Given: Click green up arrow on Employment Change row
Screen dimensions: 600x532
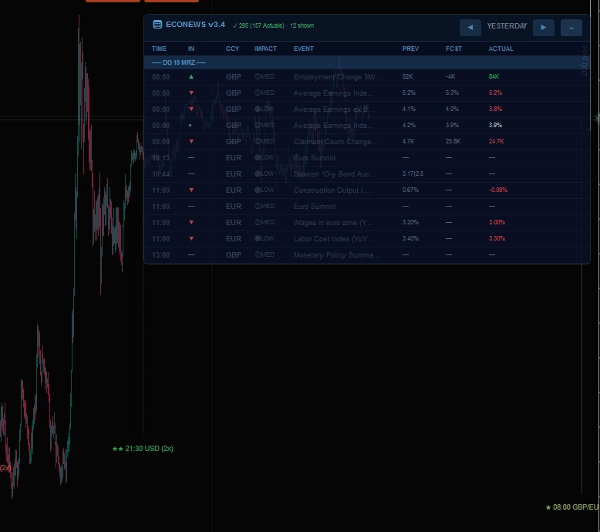Looking at the screenshot, I should coord(191,76).
